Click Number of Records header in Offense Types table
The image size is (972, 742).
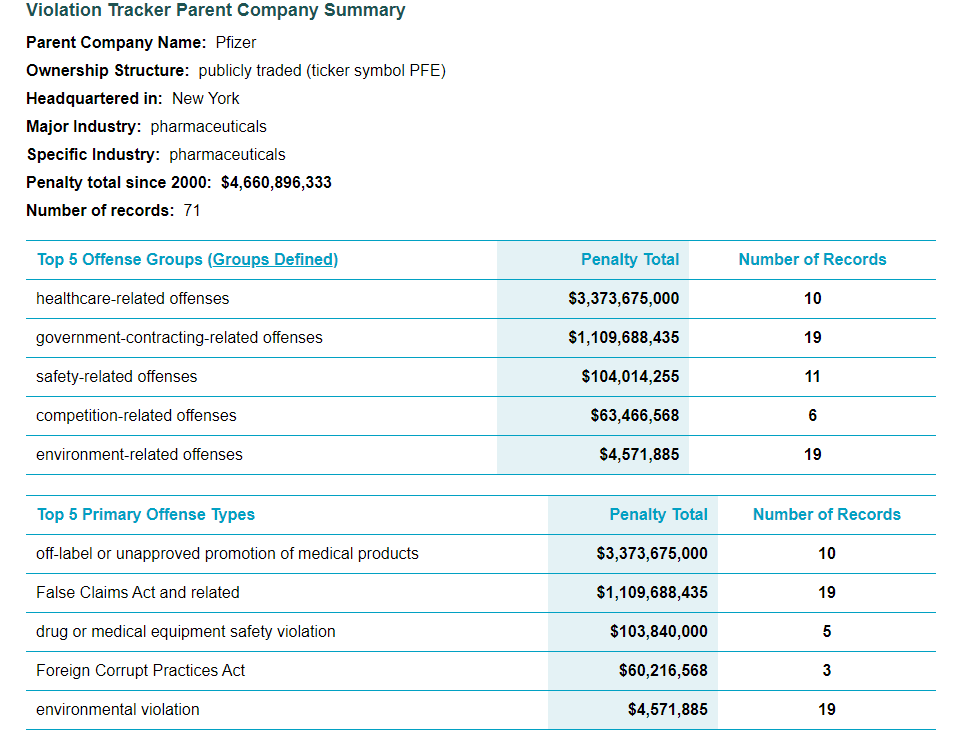tap(826, 515)
